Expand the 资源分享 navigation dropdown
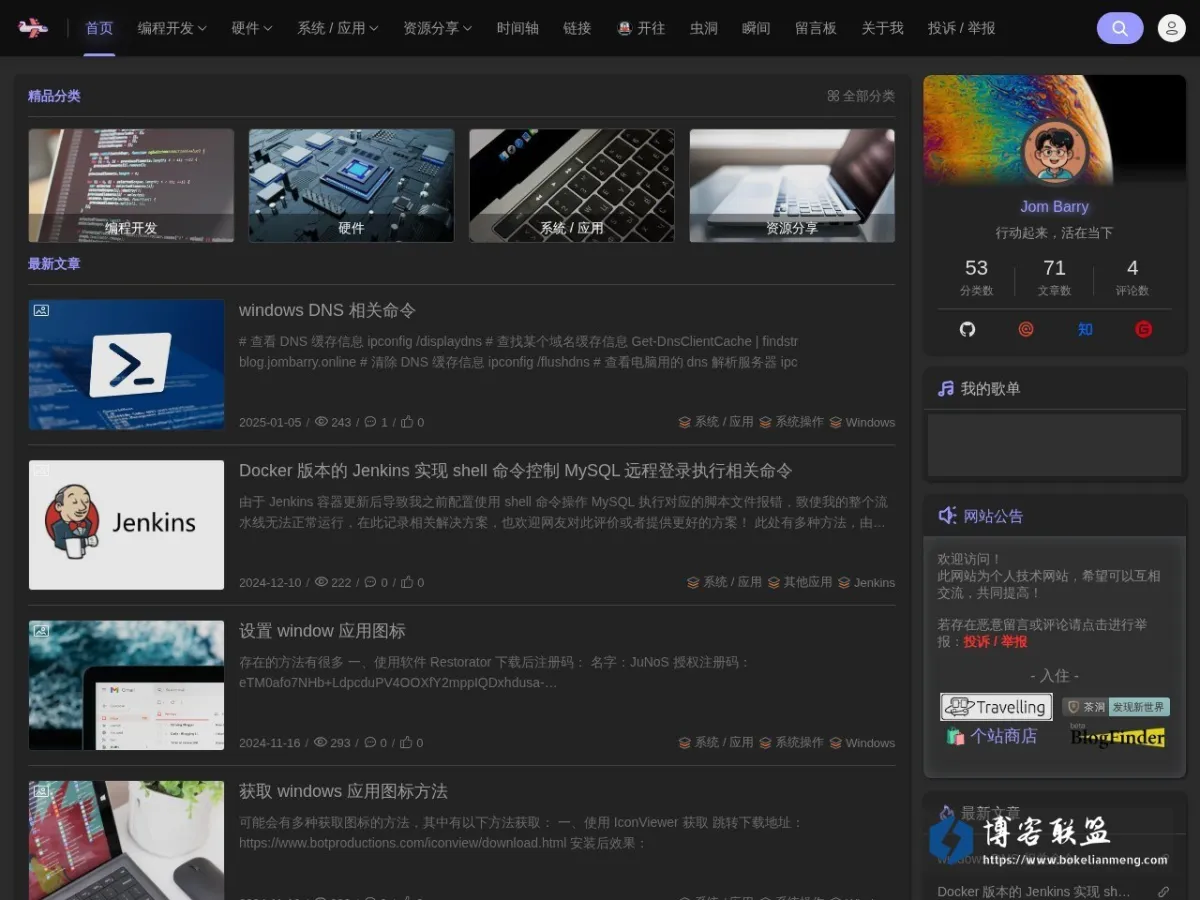 tap(438, 28)
